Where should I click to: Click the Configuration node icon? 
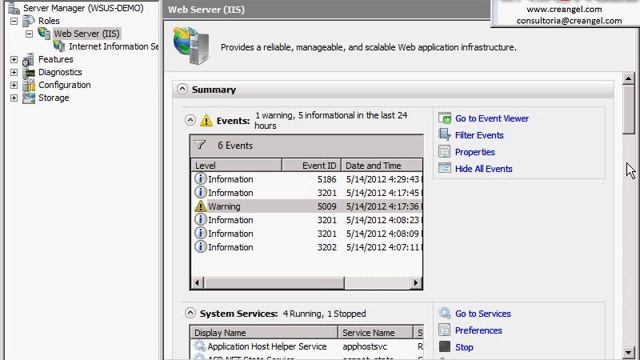pyautogui.click(x=29, y=85)
